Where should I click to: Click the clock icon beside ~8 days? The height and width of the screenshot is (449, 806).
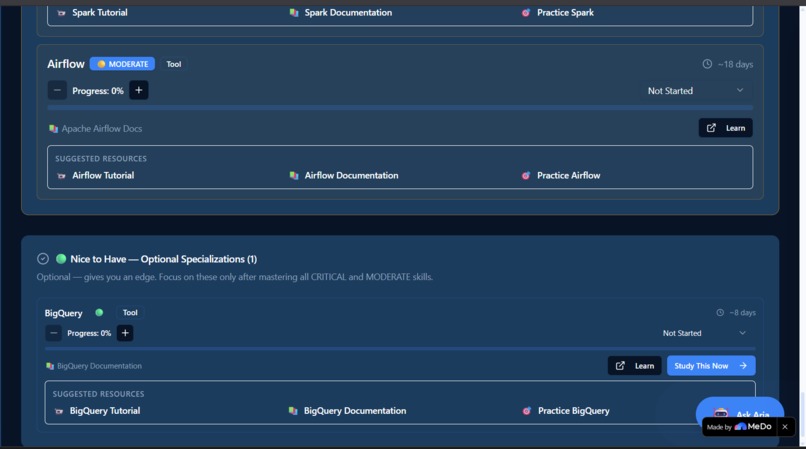720,313
